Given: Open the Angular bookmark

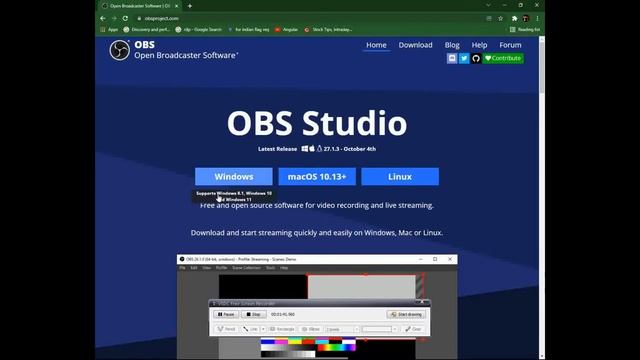Looking at the screenshot, I should pos(287,29).
